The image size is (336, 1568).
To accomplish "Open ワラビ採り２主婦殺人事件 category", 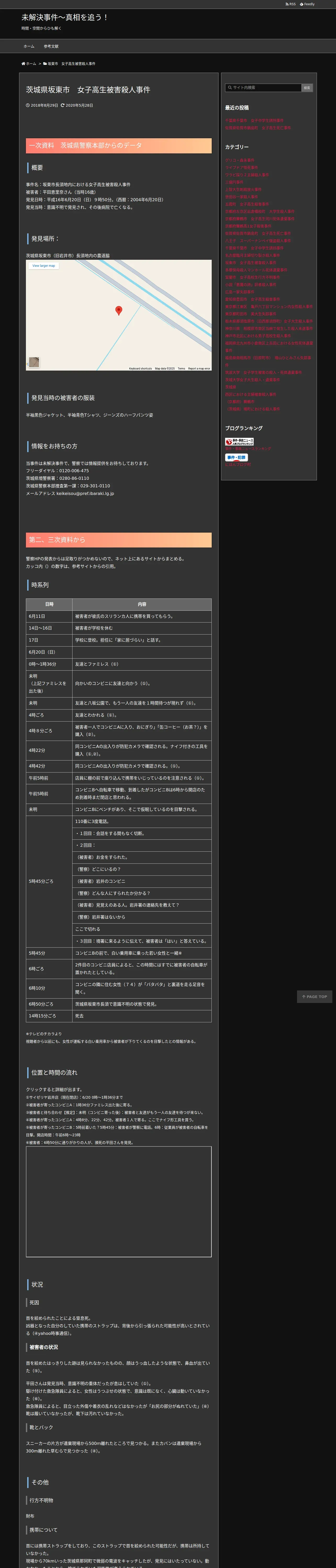I will [247, 175].
